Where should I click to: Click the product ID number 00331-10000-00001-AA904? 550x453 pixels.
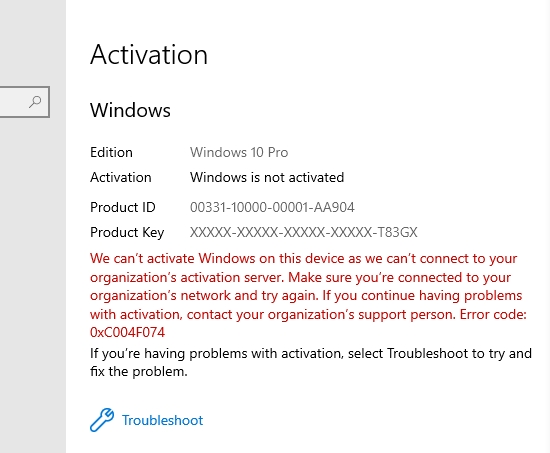click(x=272, y=207)
